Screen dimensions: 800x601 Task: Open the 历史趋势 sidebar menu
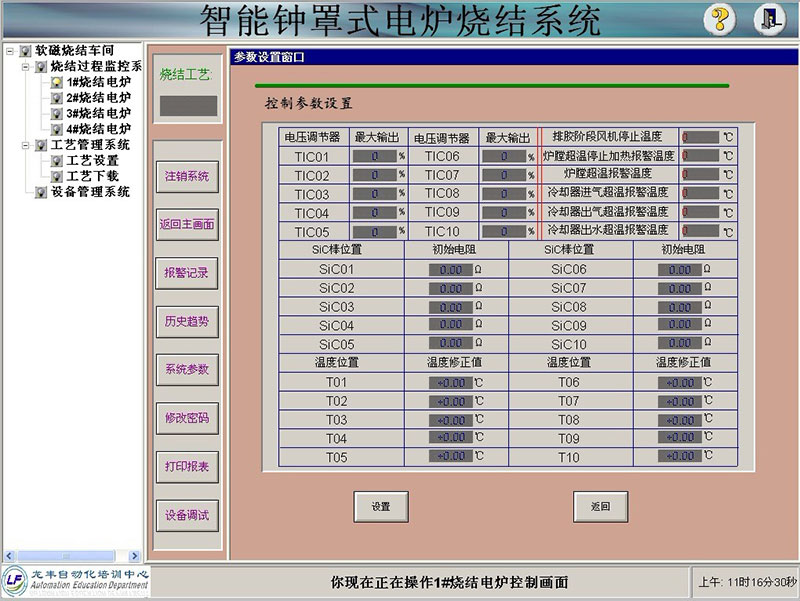pyautogui.click(x=187, y=321)
